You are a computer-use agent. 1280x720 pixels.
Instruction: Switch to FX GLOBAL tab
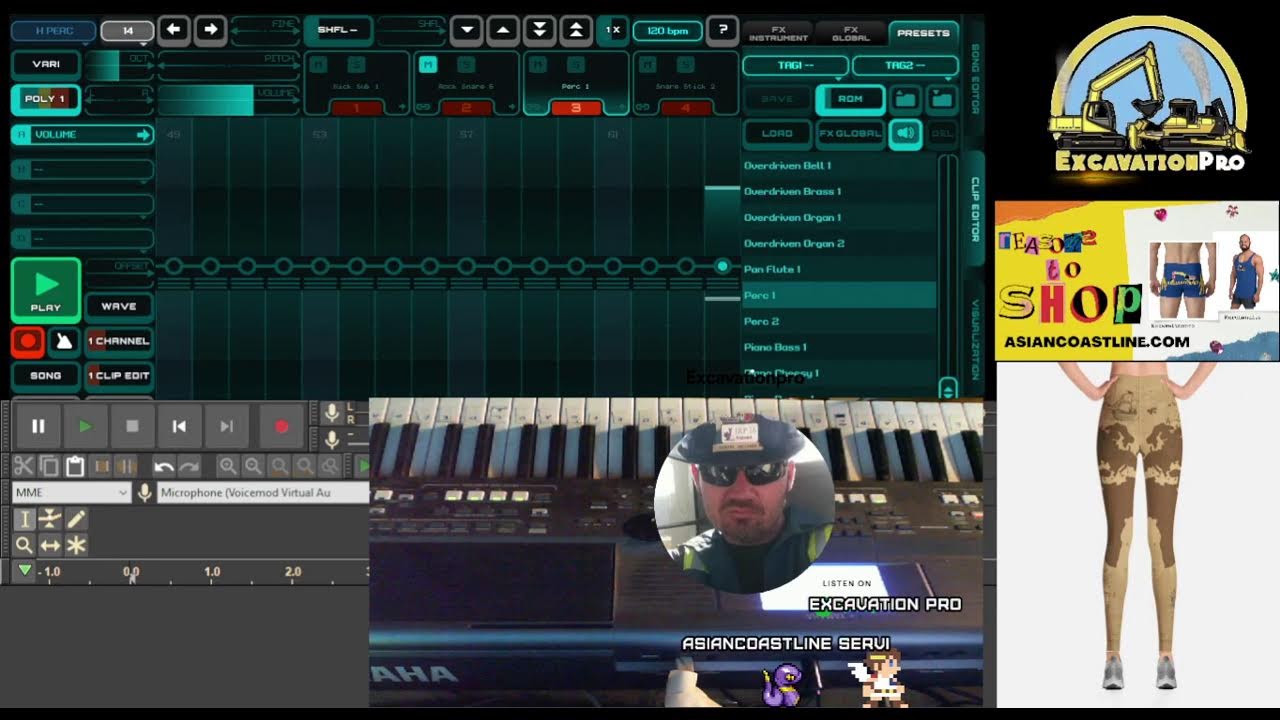pyautogui.click(x=850, y=33)
